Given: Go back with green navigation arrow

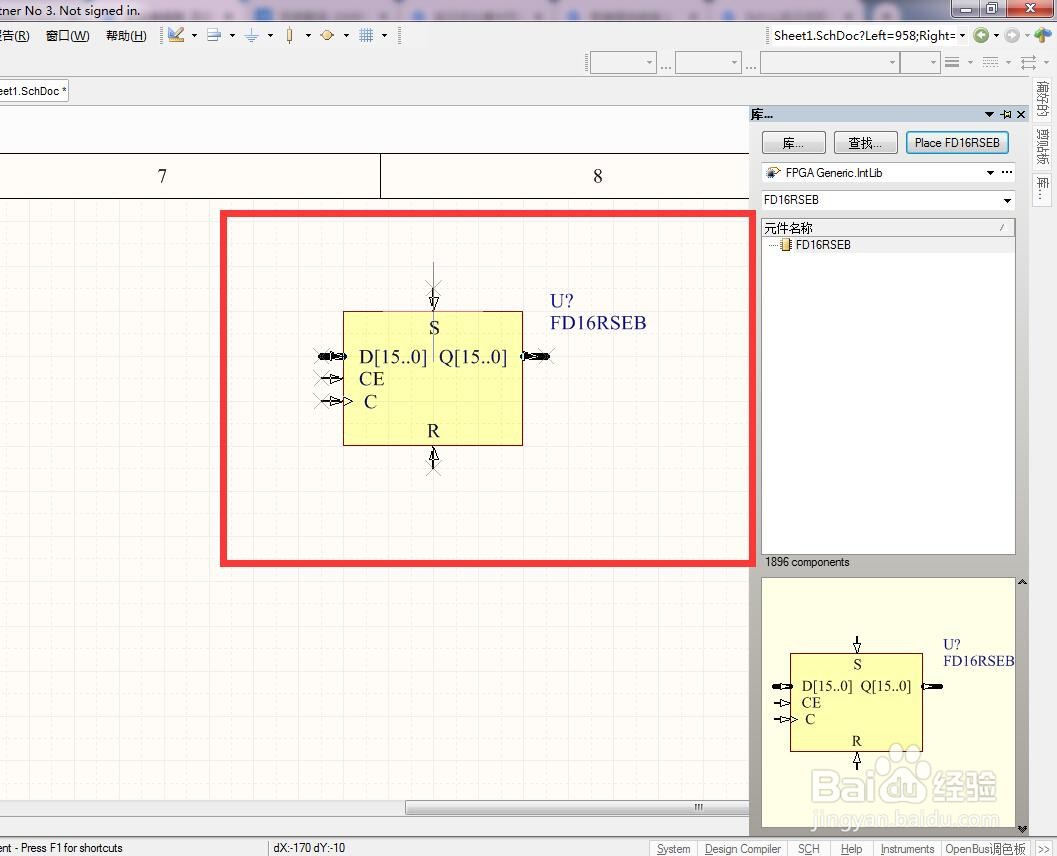Looking at the screenshot, I should pos(982,36).
